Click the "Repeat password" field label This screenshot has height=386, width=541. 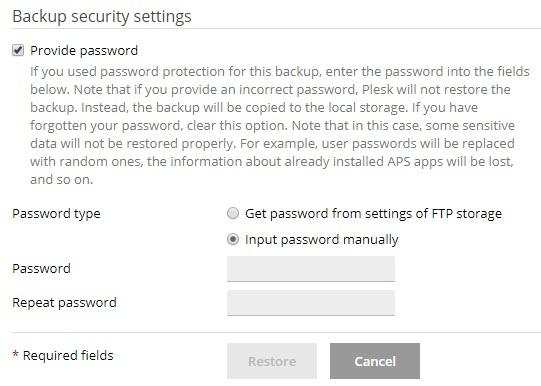[x=65, y=303]
